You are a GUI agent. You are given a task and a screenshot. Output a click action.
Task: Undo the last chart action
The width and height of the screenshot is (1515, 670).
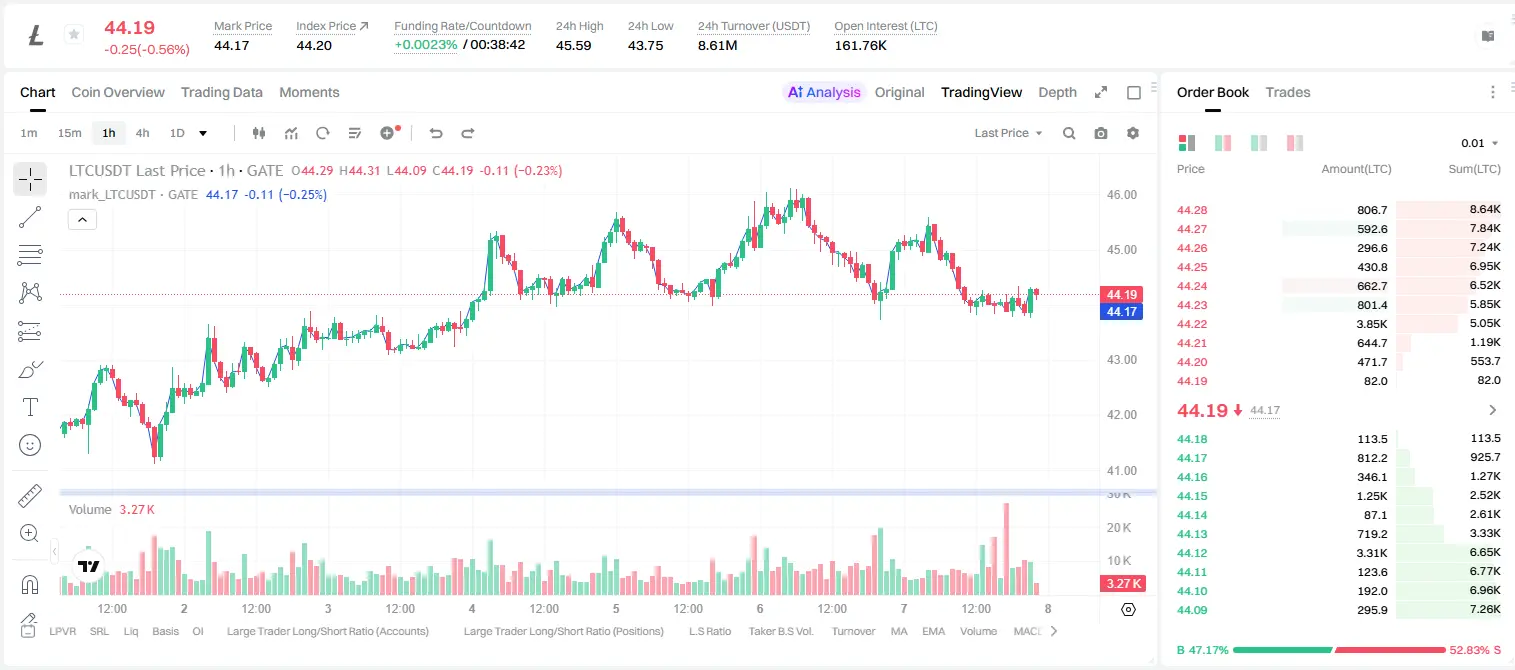coord(435,133)
